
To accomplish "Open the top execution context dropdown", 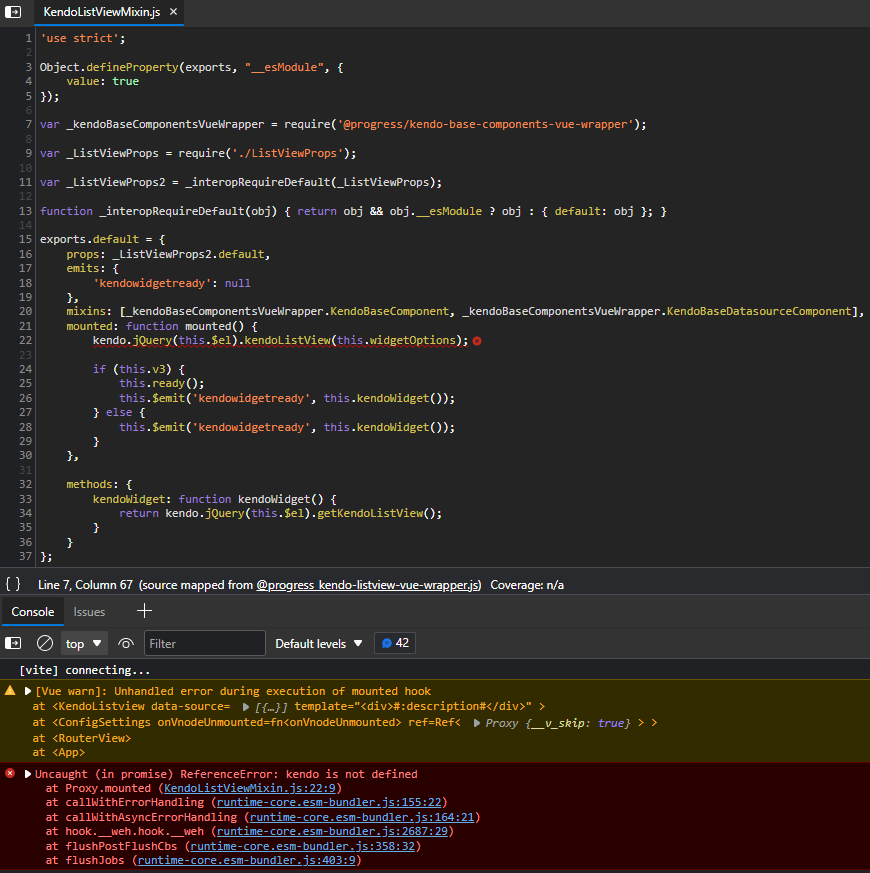I will (84, 643).
